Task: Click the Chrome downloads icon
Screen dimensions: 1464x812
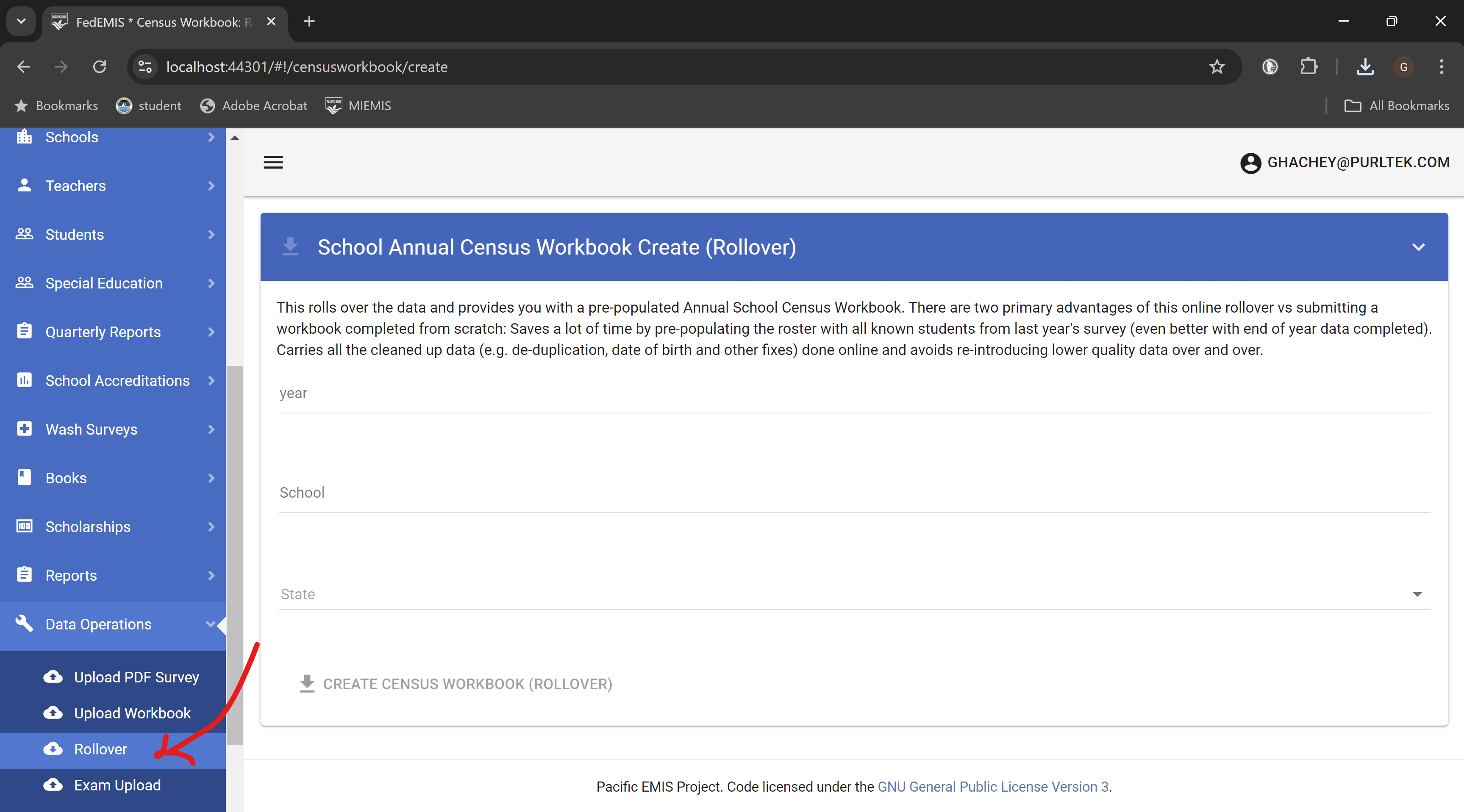Action: (x=1364, y=67)
